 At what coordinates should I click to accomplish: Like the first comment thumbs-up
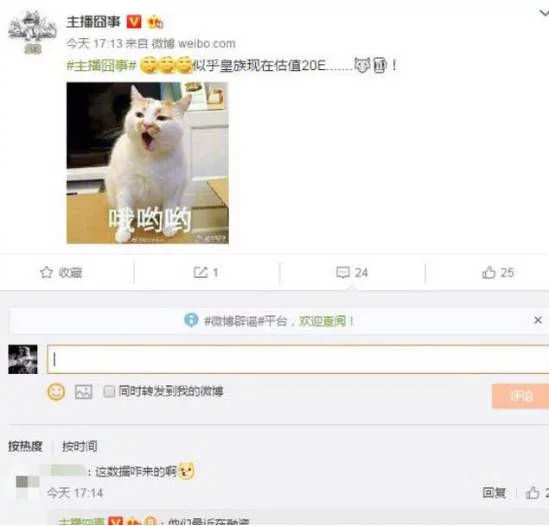point(532,493)
